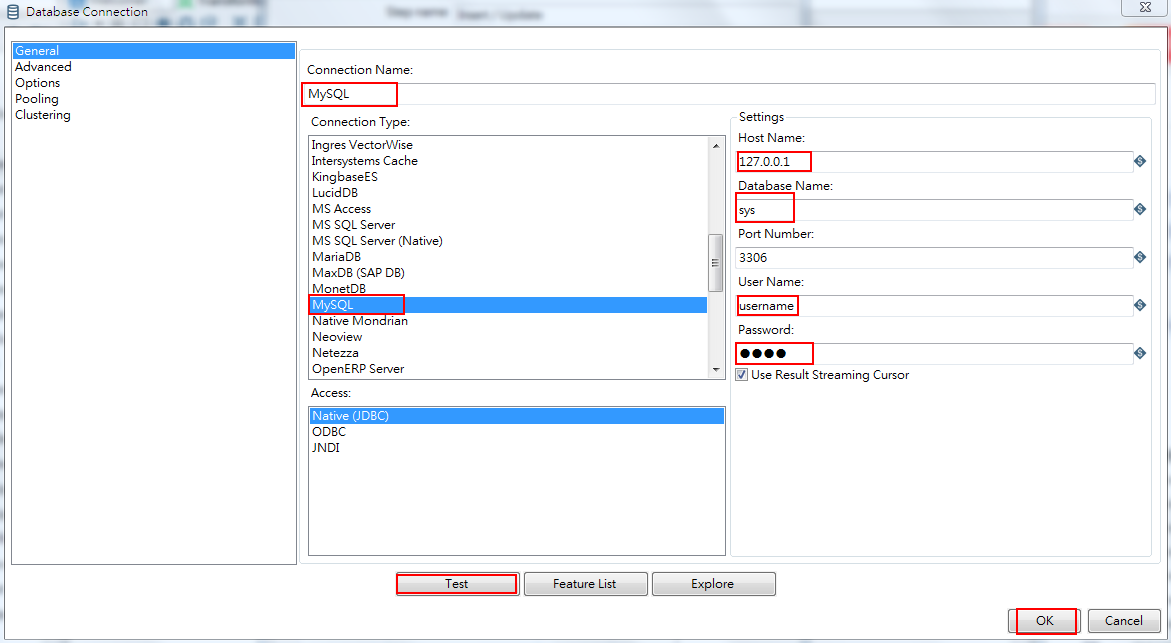Select MariaDB as the connection type
This screenshot has width=1171, height=643.
click(x=336, y=256)
